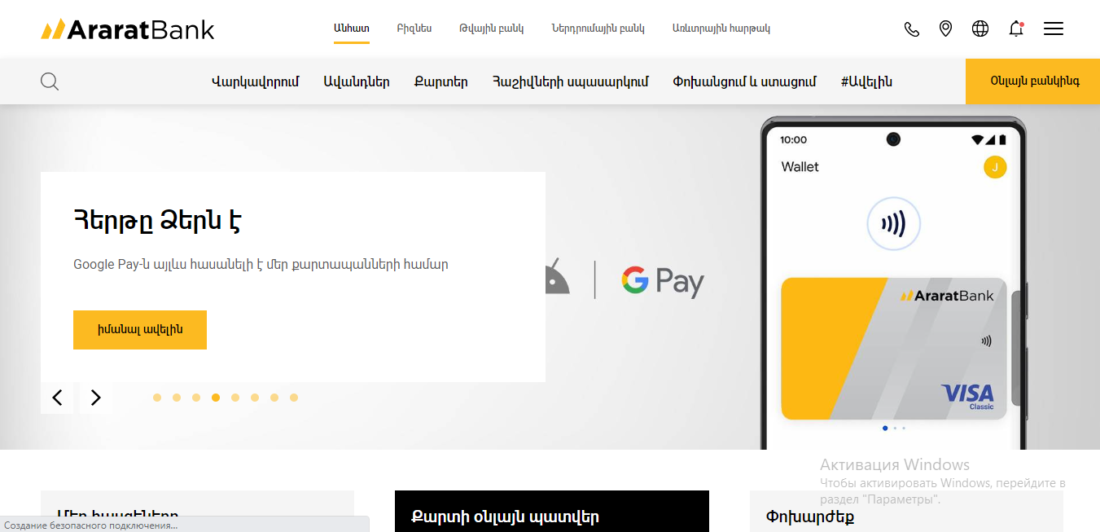Open the #Ավելին menu
This screenshot has height=532, width=1100.
(x=866, y=81)
